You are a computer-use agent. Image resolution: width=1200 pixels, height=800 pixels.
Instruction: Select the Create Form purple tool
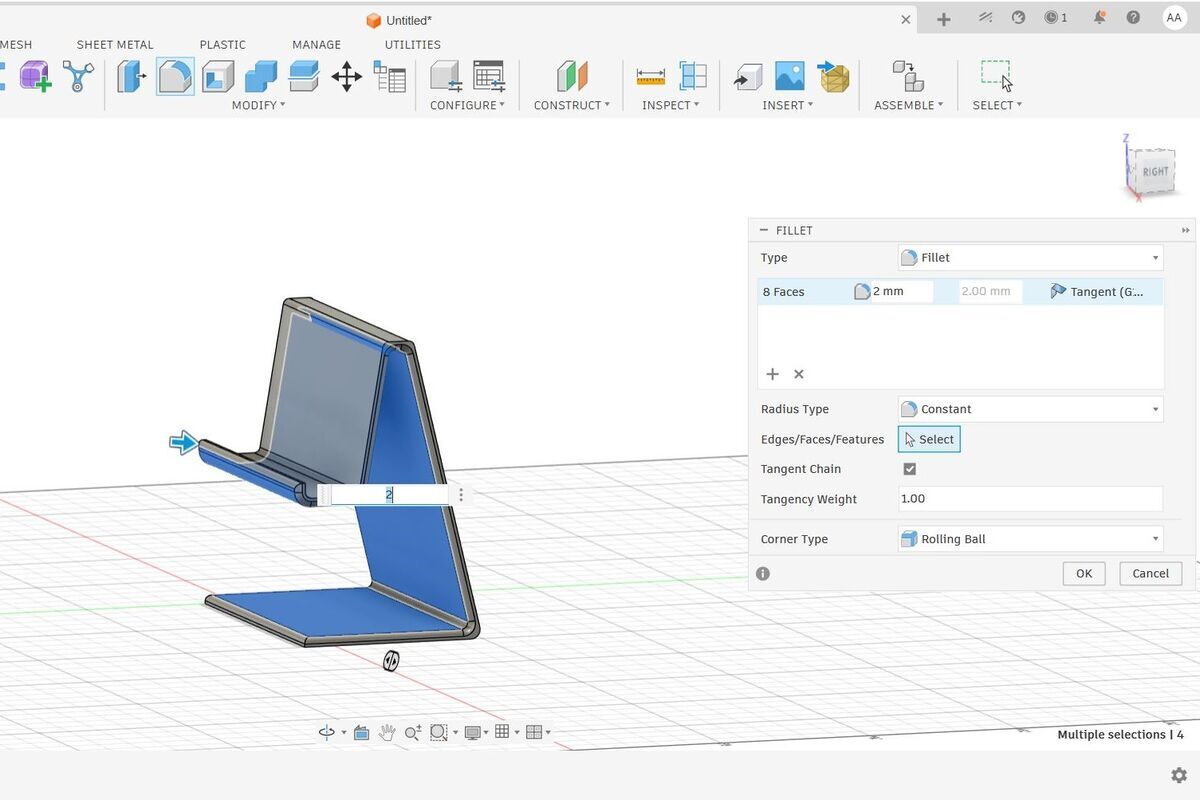pos(35,76)
